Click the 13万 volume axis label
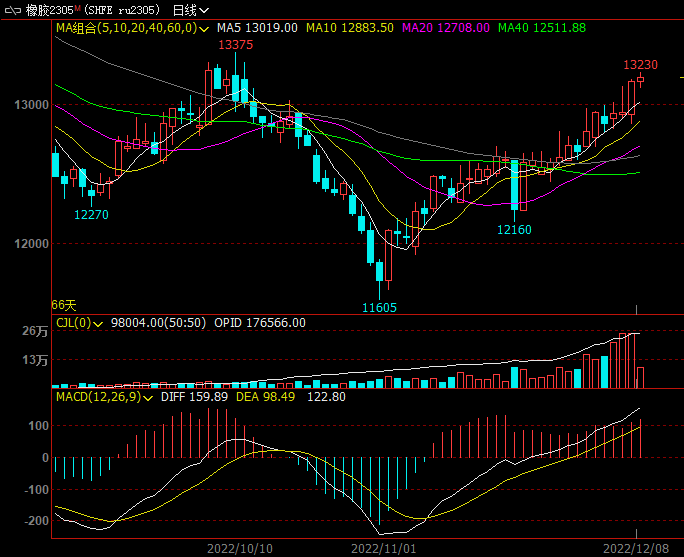This screenshot has height=557, width=684. click(35, 360)
